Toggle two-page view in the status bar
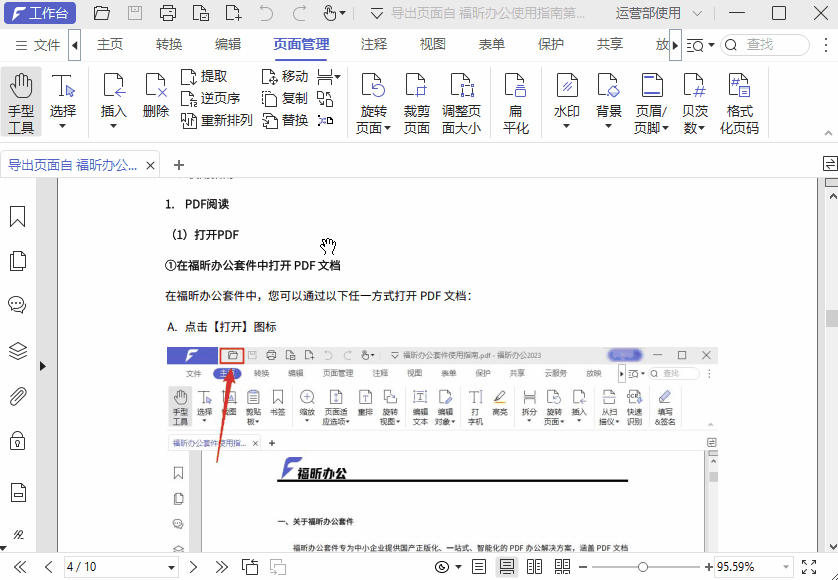838x580 pixels. (535, 565)
